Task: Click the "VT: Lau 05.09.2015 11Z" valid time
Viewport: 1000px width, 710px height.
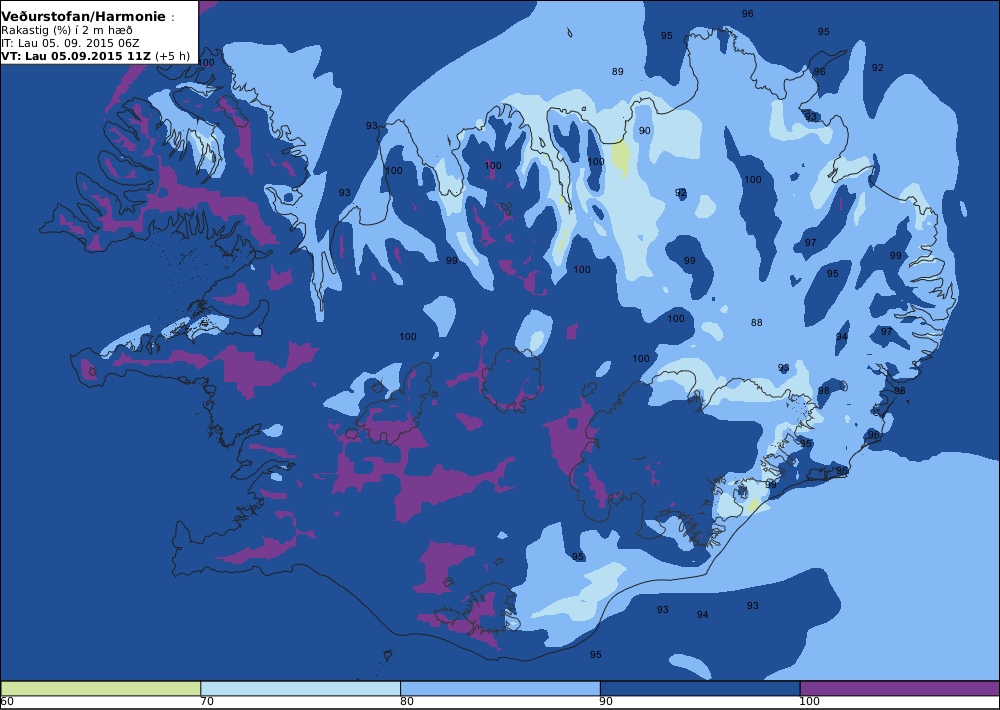Action: click(x=76, y=55)
